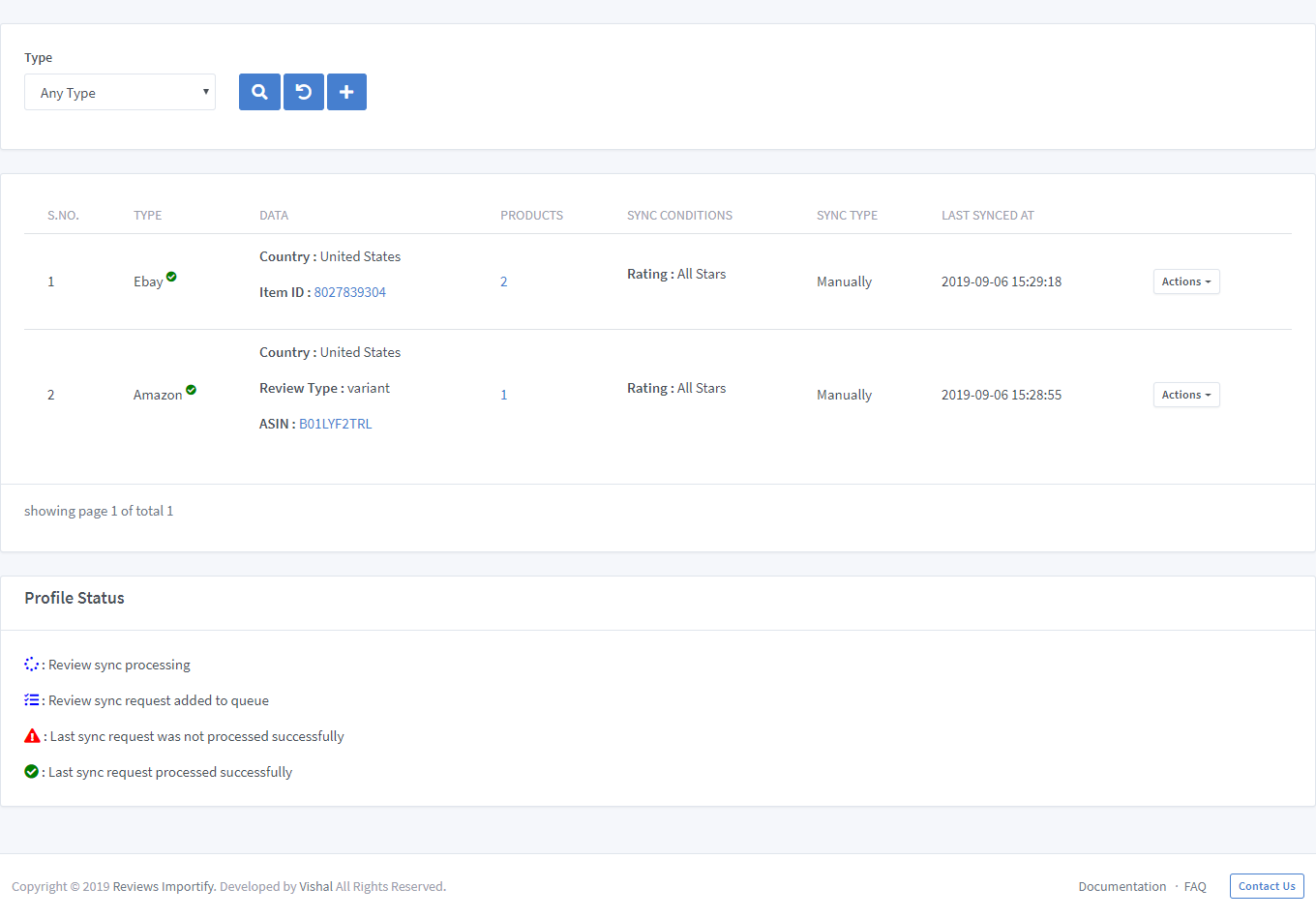Screen dimensions: 1316x918
Task: Click timestamp 2019-09-06 15:29:18
Action: click(1002, 281)
